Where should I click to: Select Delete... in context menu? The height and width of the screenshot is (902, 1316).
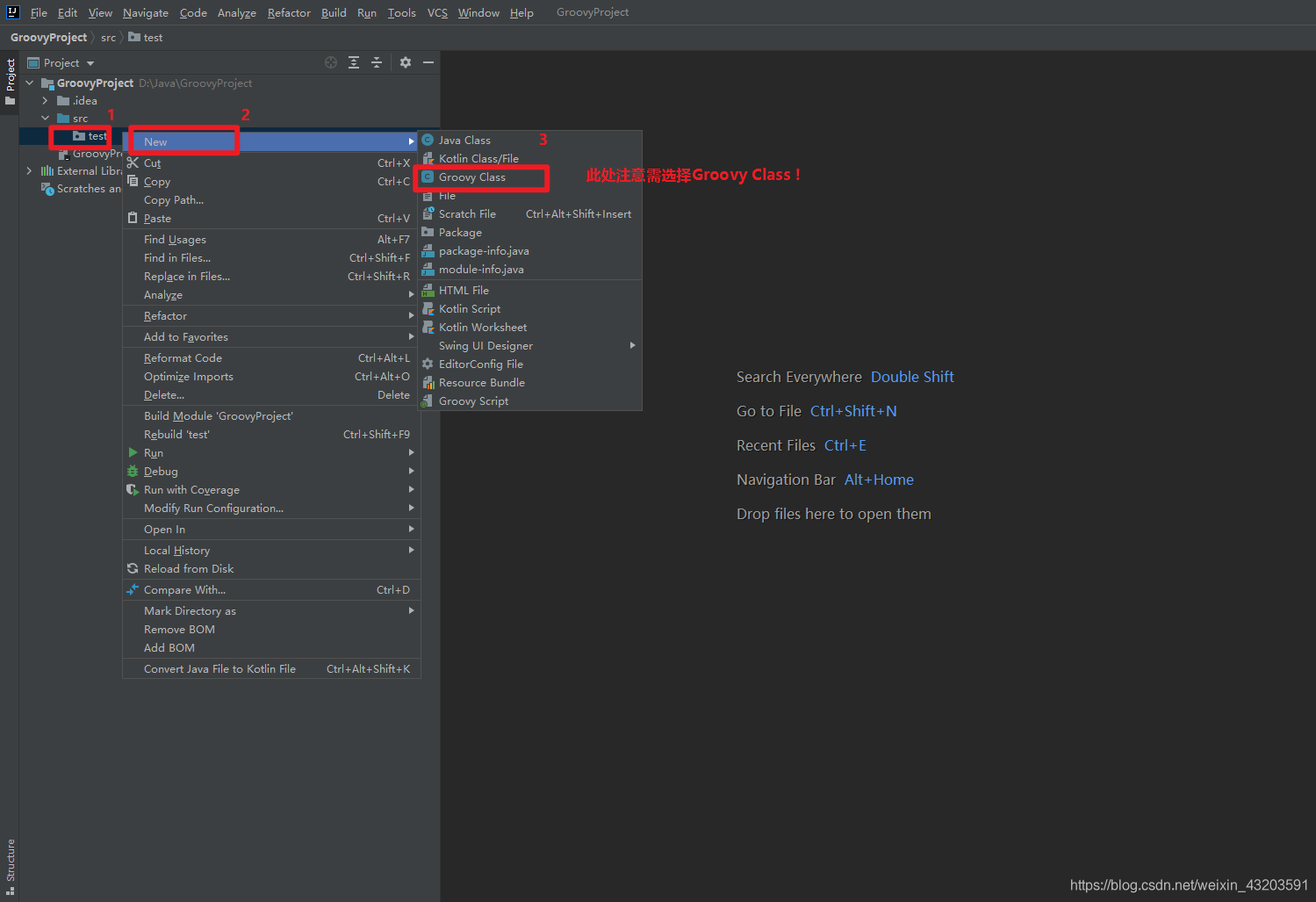click(x=271, y=394)
